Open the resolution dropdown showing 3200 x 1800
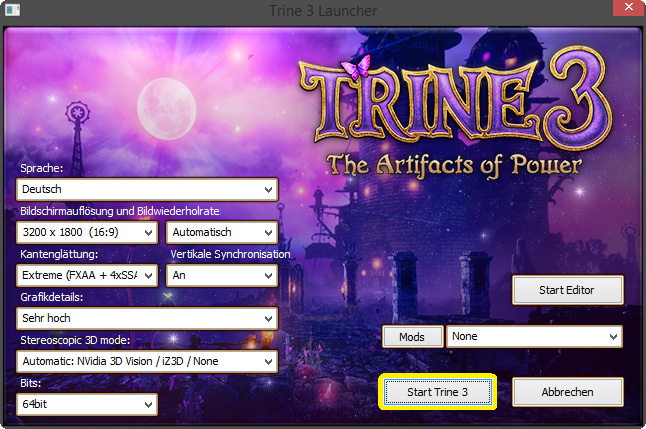Image resolution: width=646 pixels, height=429 pixels. (87, 232)
